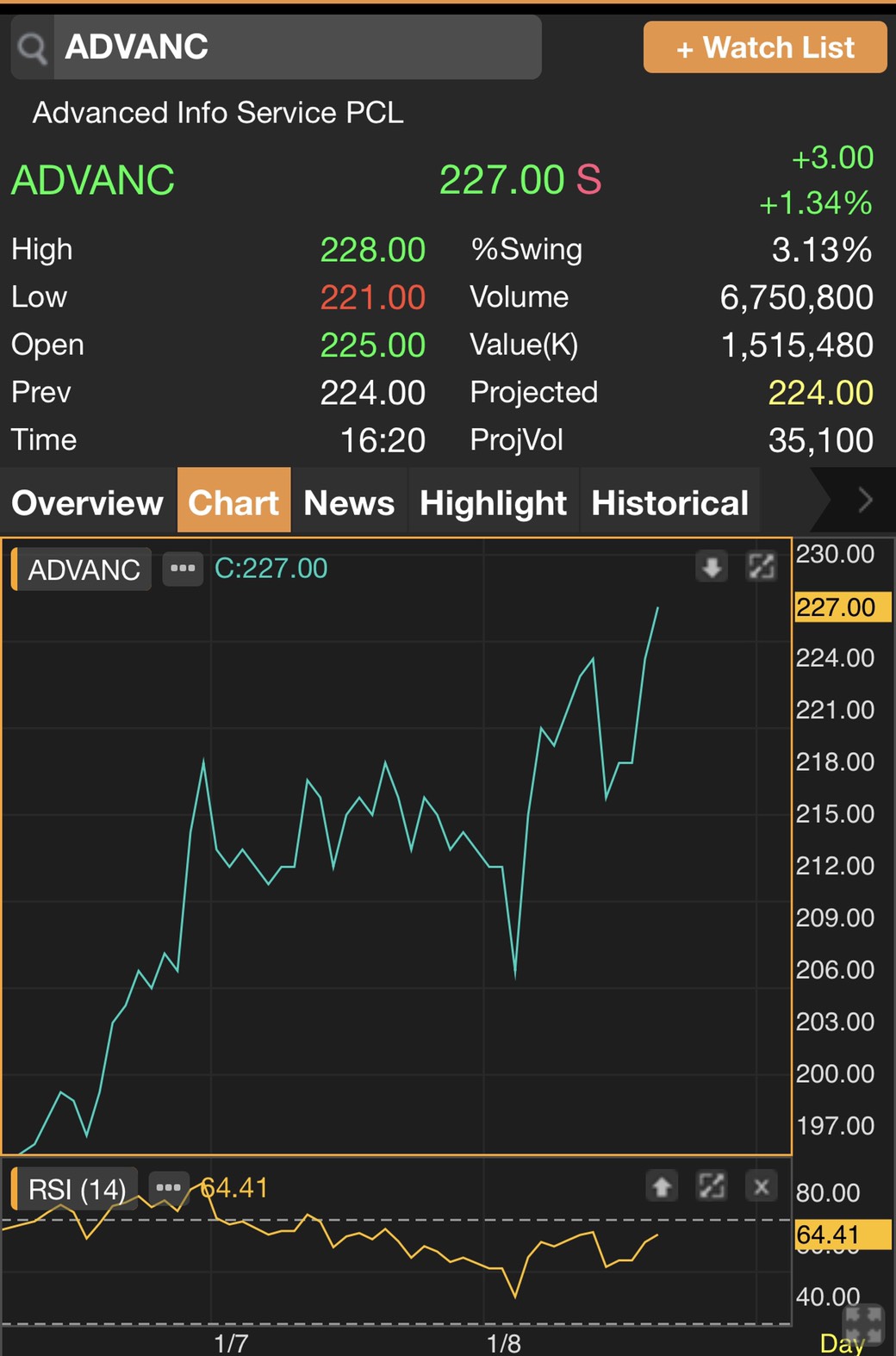Image resolution: width=896 pixels, height=1356 pixels.
Task: Show more tabs with right chevron
Action: tap(865, 500)
